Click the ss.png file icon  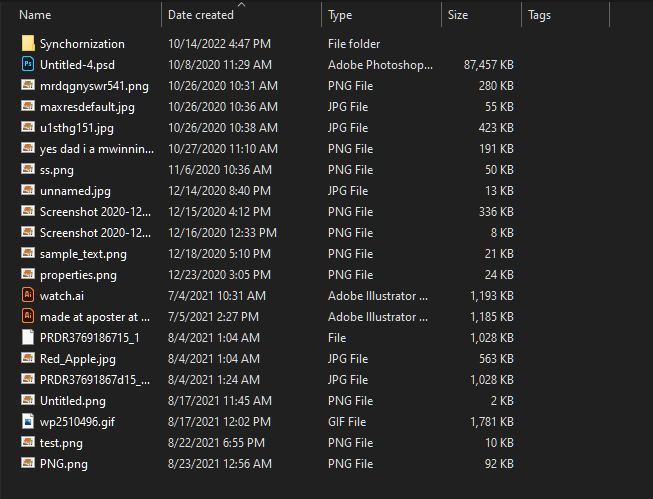[27, 170]
